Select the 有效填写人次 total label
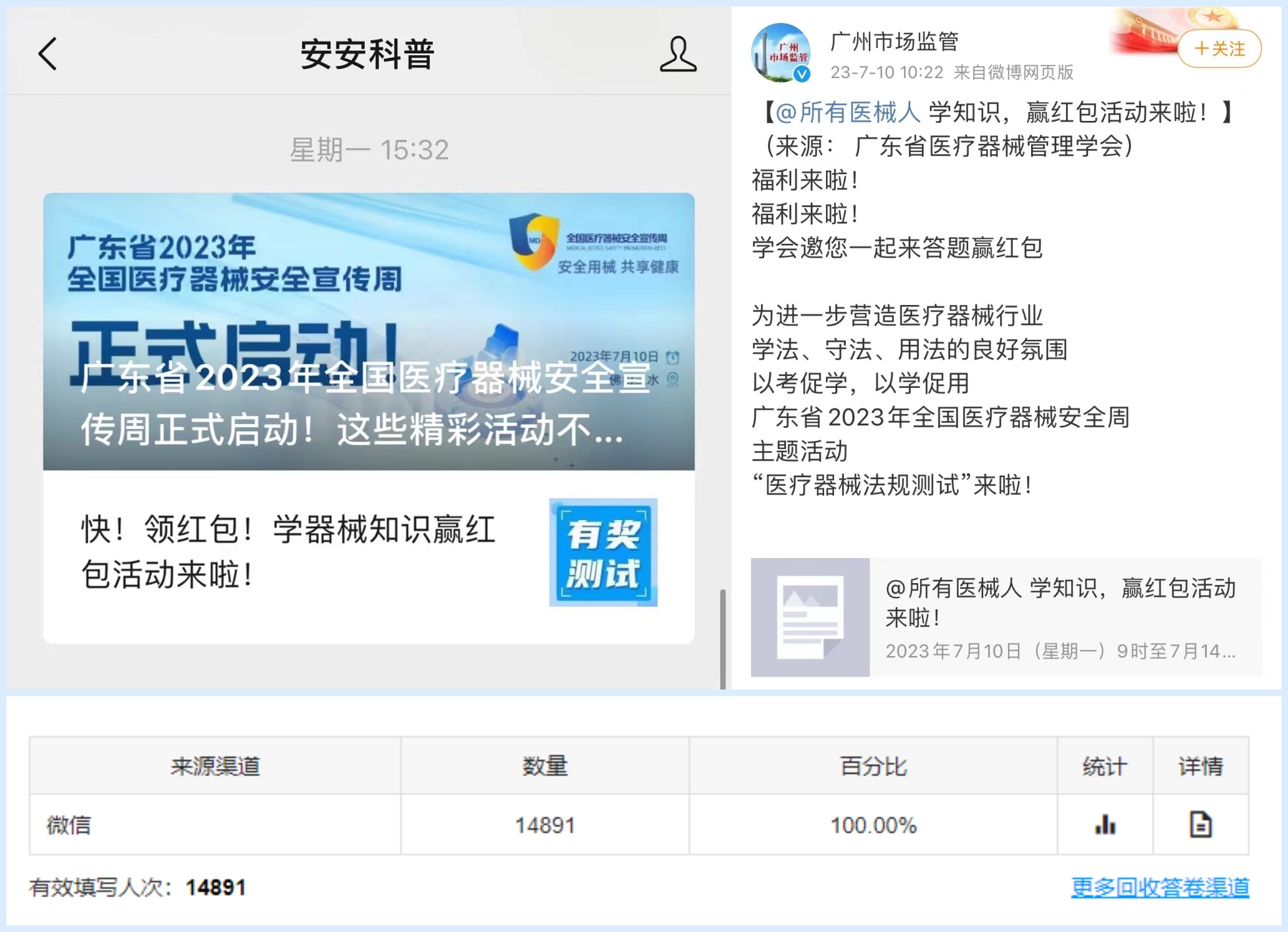This screenshot has height=932, width=1288. coord(101,887)
